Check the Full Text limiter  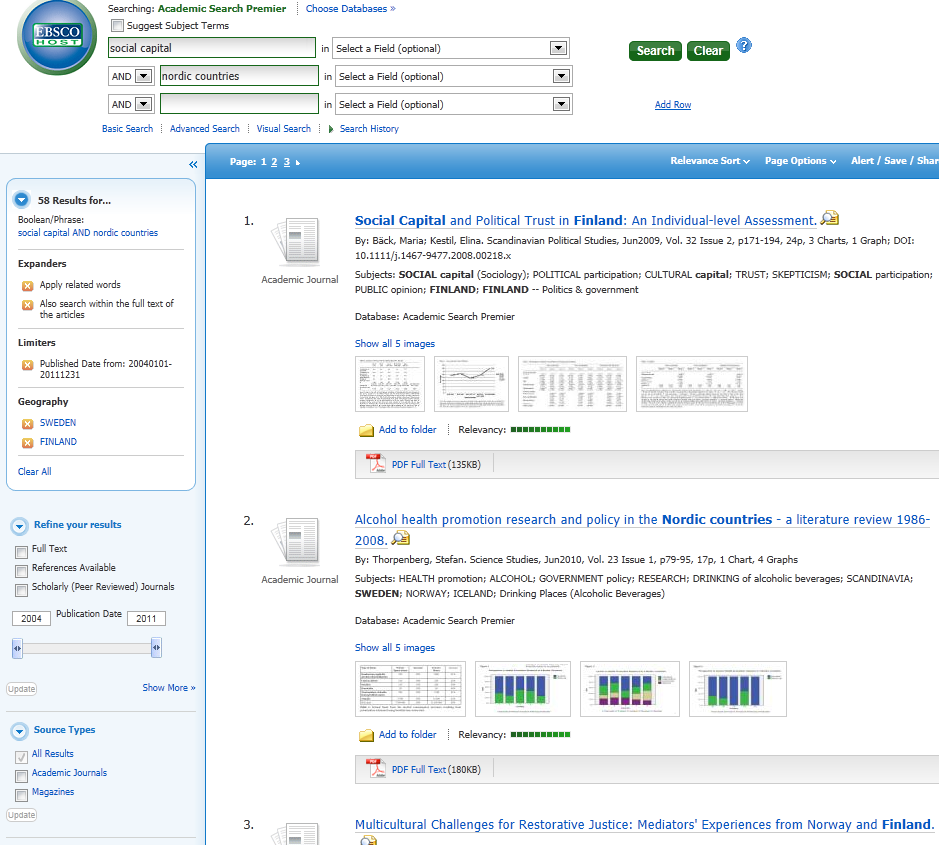(22, 552)
